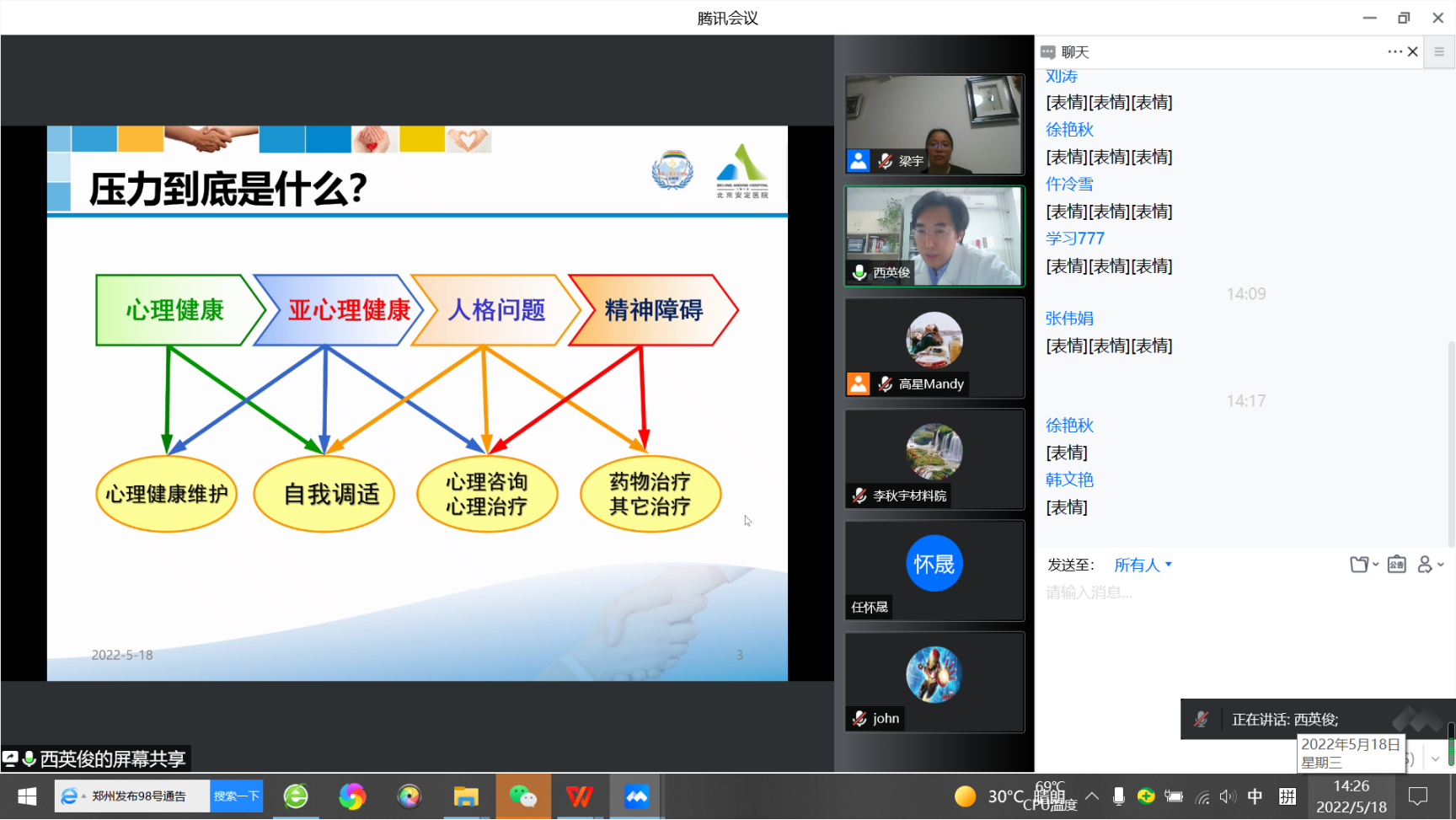
Task: Select 西英俊's active speaker video thumbnail
Action: click(x=934, y=236)
